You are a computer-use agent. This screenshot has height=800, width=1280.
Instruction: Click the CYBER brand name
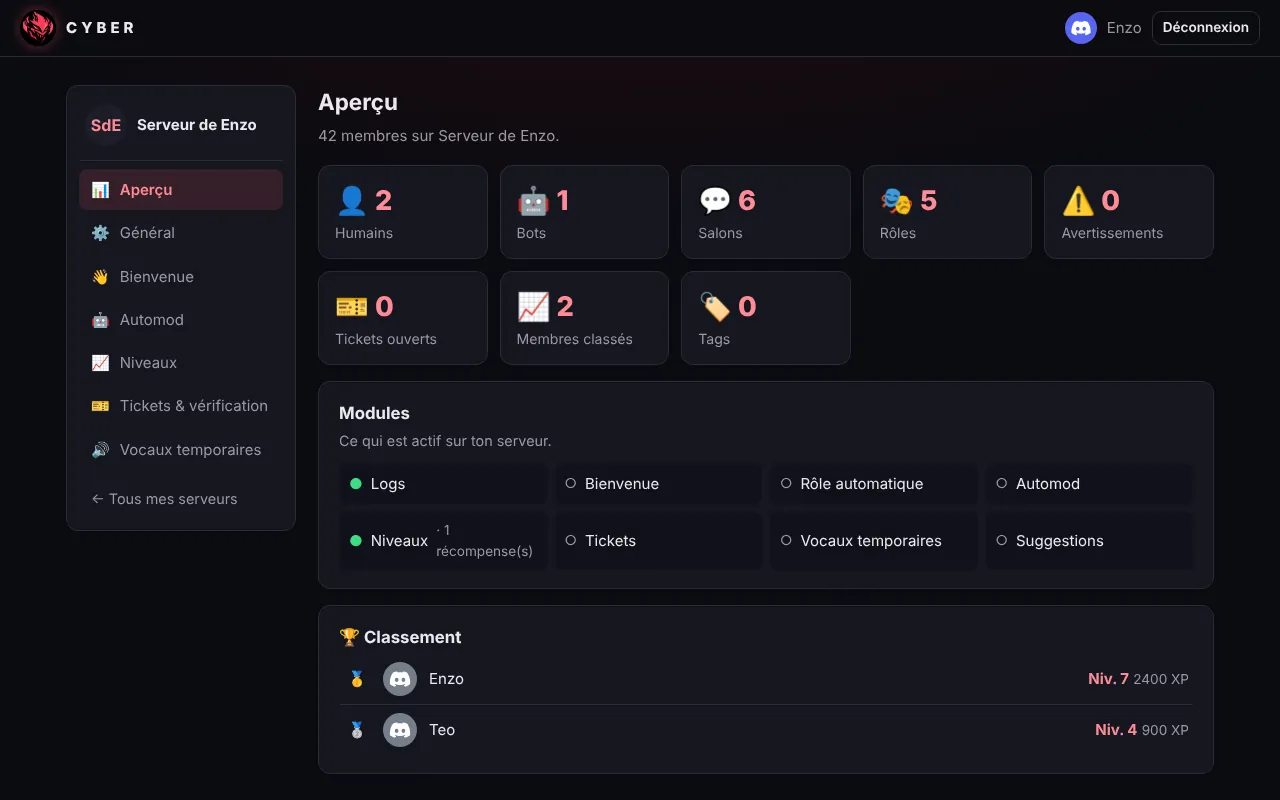(100, 28)
